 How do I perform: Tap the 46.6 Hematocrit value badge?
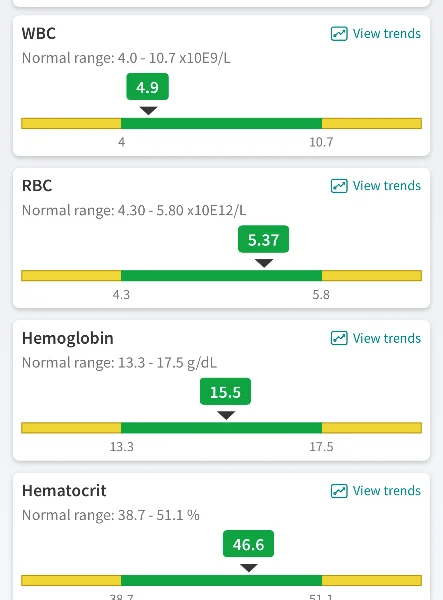pyautogui.click(x=248, y=544)
